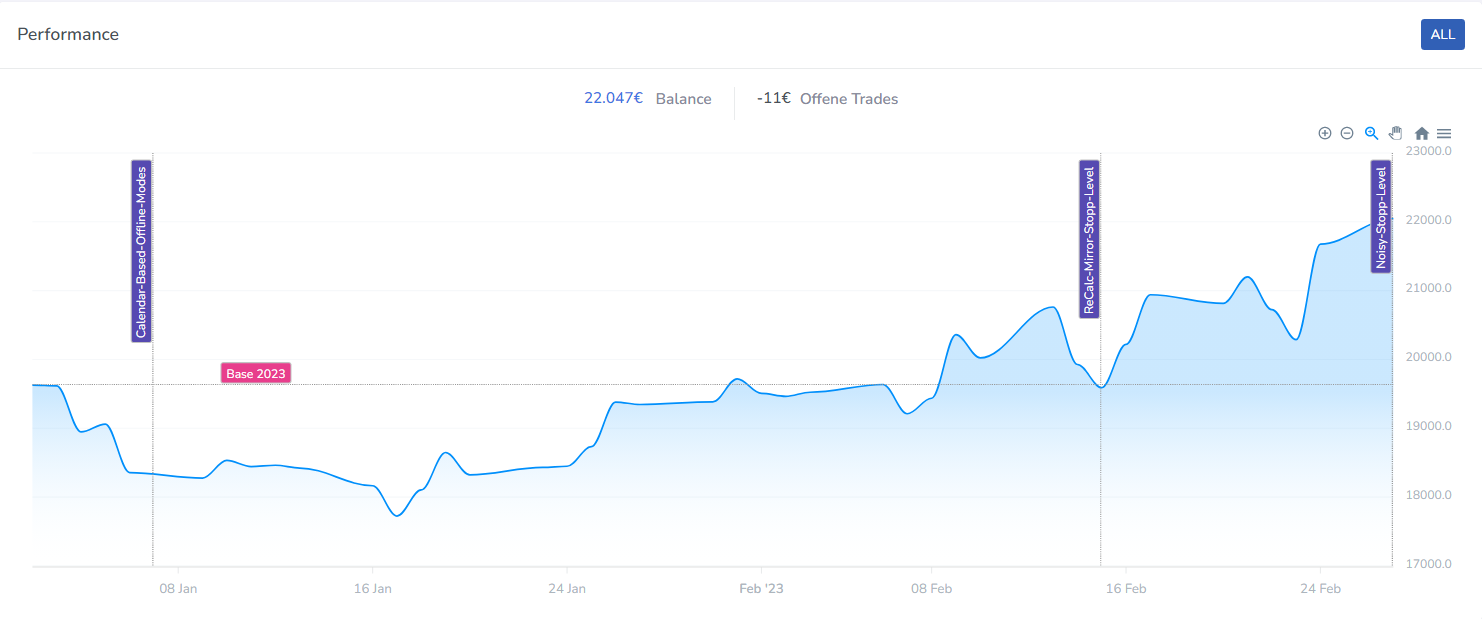Click the 08 Feb x-axis label

click(931, 589)
